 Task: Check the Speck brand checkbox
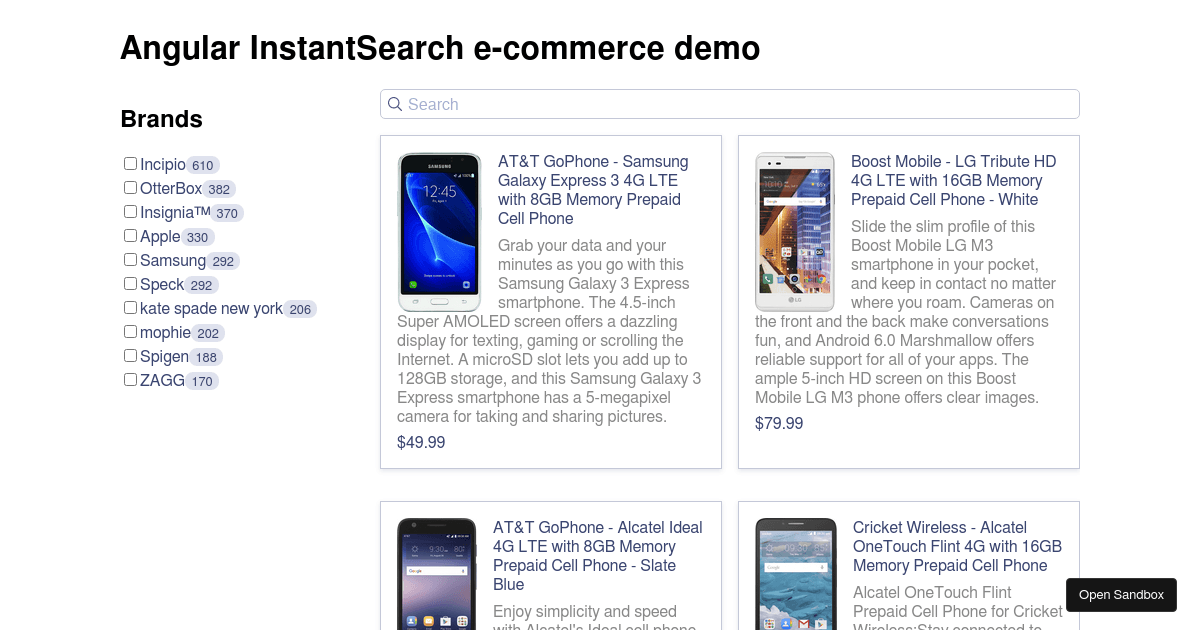[130, 284]
